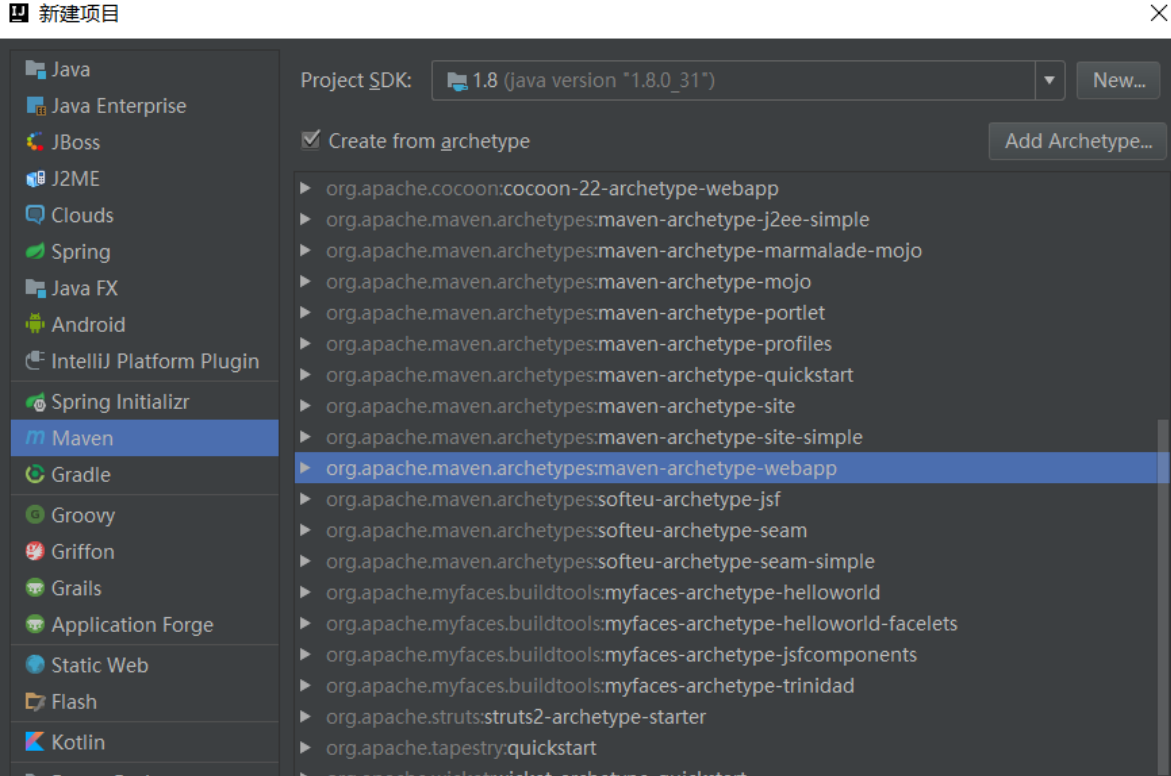Click the Spring Initializr icon
Screen dimensions: 1171x776
[35, 402]
